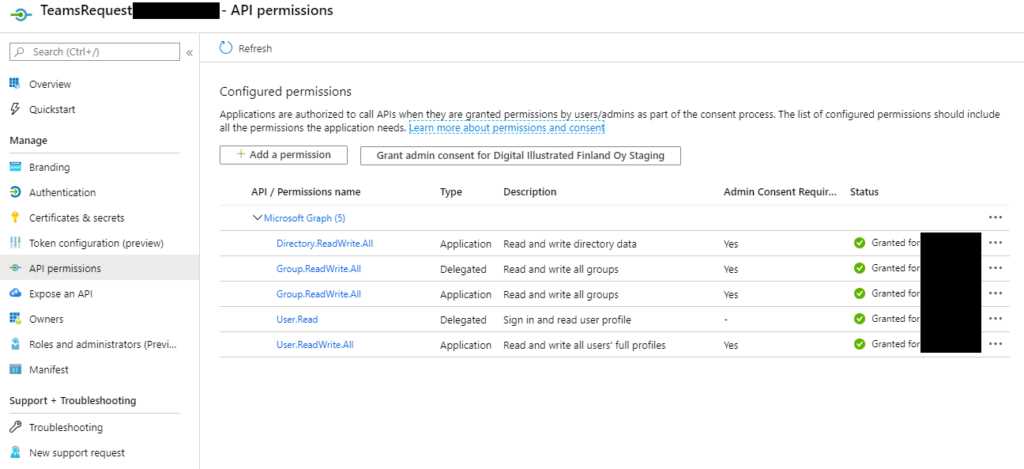Select the Quickstart lightning icon
1024x469 pixels.
pyautogui.click(x=15, y=109)
